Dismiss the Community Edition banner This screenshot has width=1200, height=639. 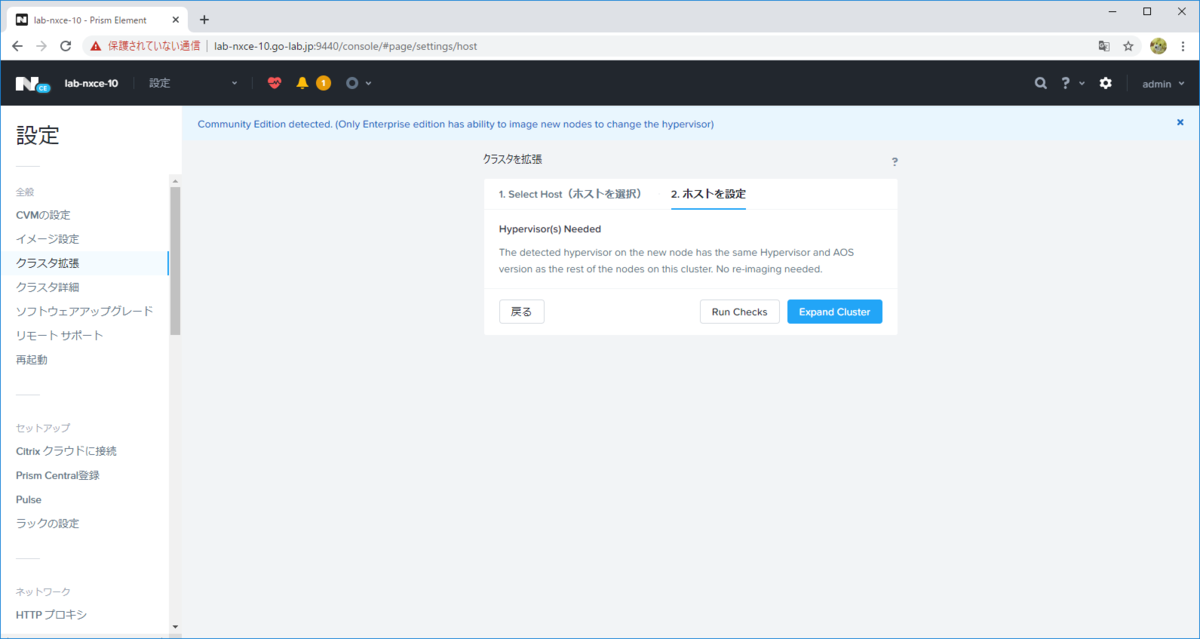click(x=1180, y=122)
